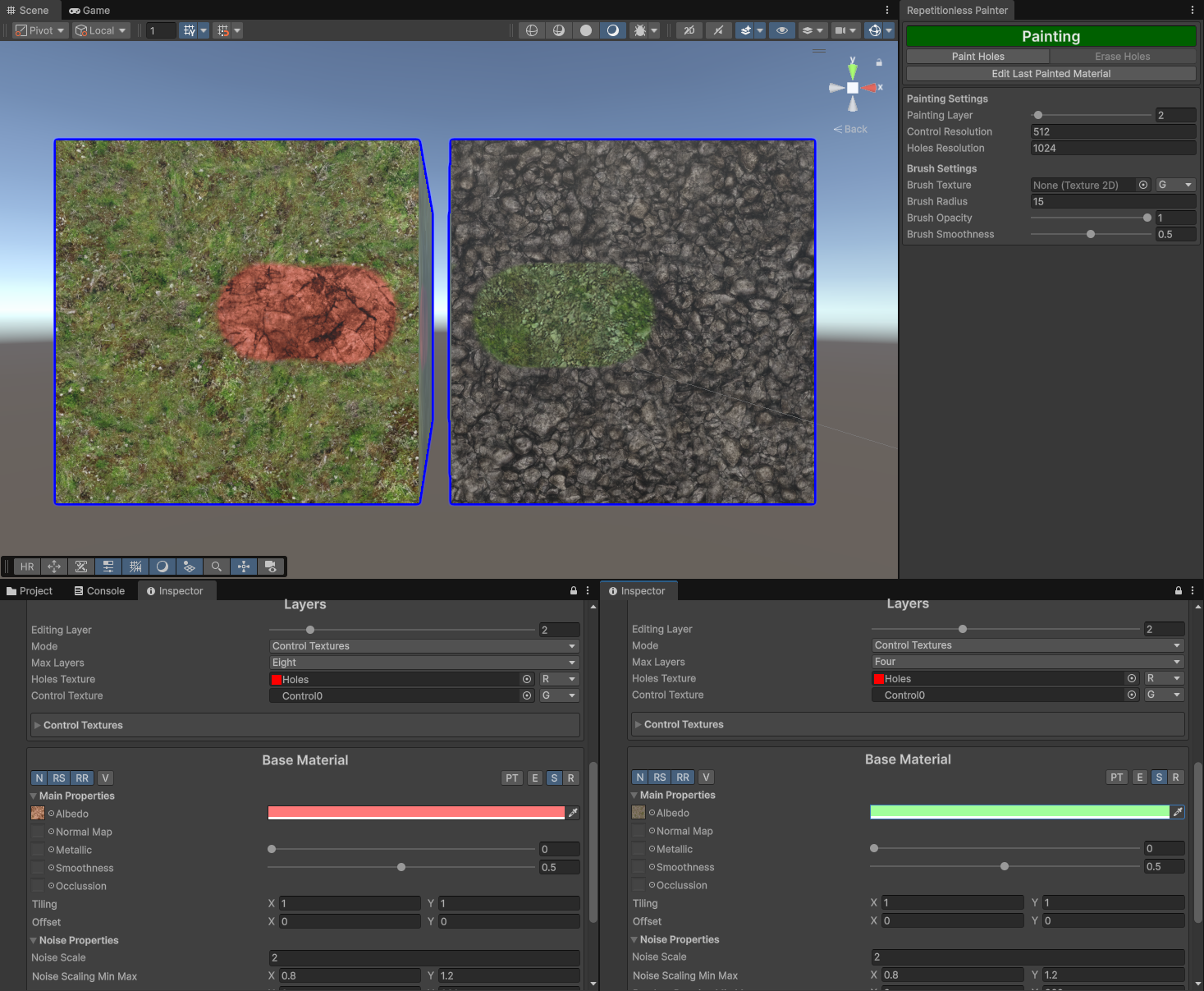
Task: Toggle the S button in the left Base Material
Action: pos(555,778)
